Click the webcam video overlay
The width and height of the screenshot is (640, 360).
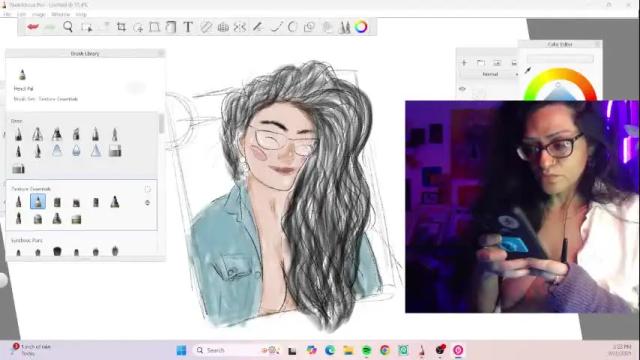tap(522, 207)
